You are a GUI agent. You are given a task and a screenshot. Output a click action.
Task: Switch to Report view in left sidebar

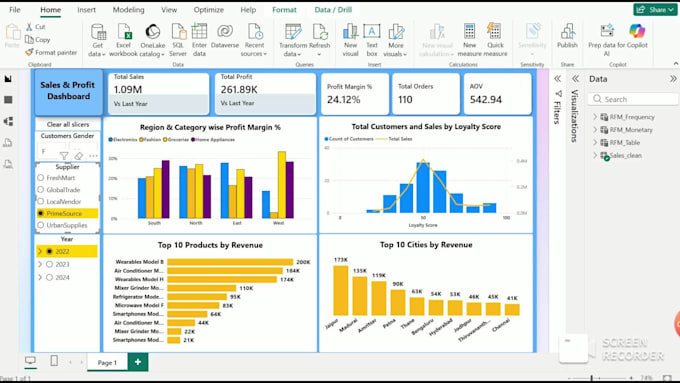[8, 79]
